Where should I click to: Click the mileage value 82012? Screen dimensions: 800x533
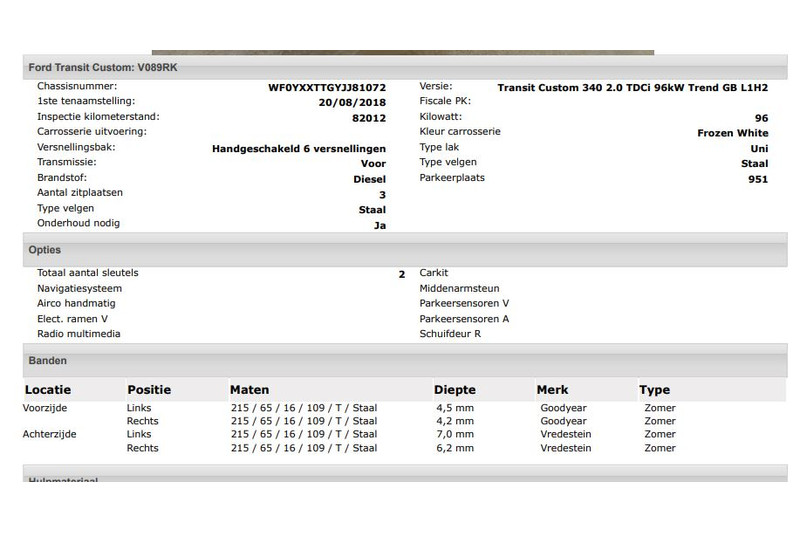369,118
